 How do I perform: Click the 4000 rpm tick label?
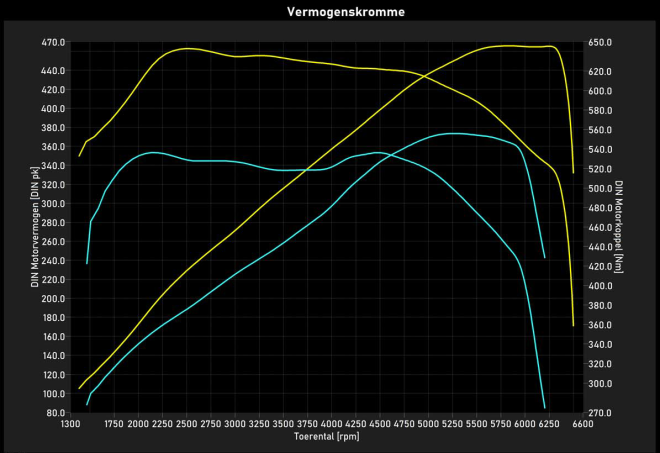[x=332, y=425]
